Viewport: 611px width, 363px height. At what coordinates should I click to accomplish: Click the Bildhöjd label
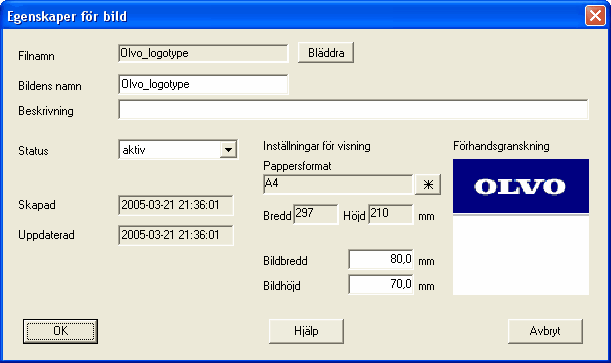(282, 286)
